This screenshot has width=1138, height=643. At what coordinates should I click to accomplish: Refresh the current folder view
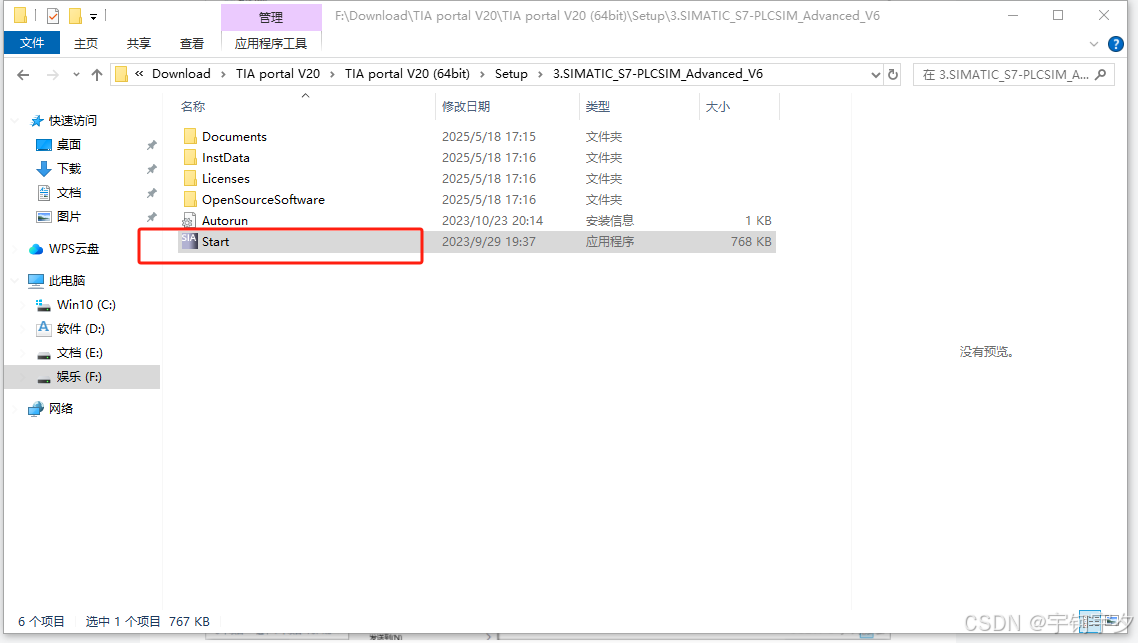(893, 74)
